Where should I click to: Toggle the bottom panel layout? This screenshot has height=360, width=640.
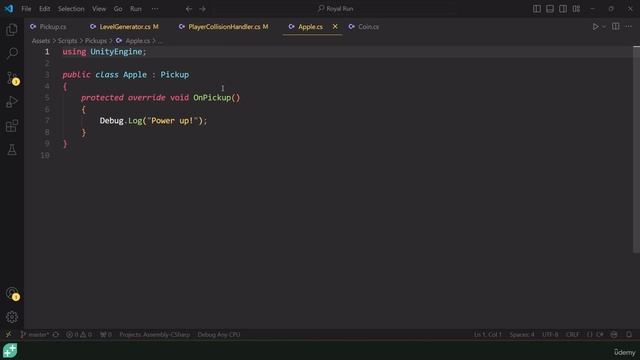pos(550,9)
